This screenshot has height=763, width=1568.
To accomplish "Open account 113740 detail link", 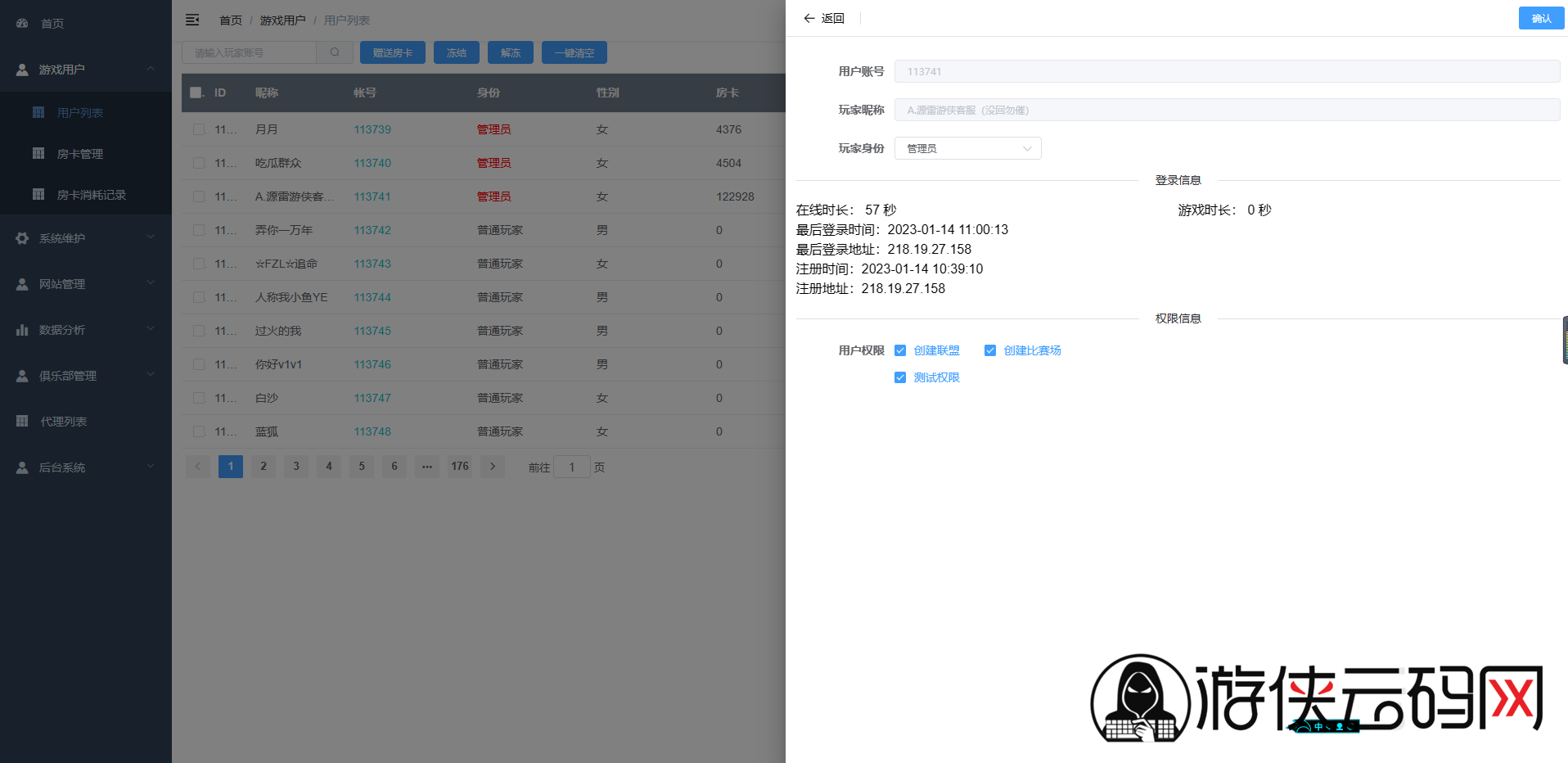I will (x=372, y=163).
